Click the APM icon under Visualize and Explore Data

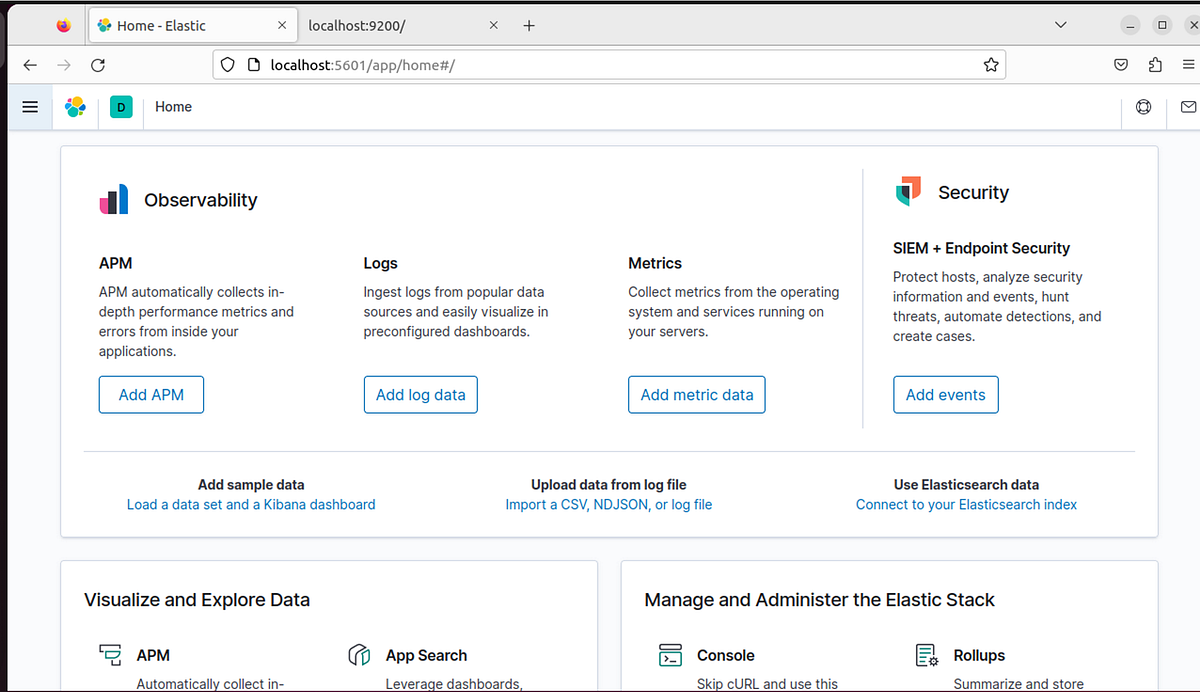pyautogui.click(x=110, y=655)
